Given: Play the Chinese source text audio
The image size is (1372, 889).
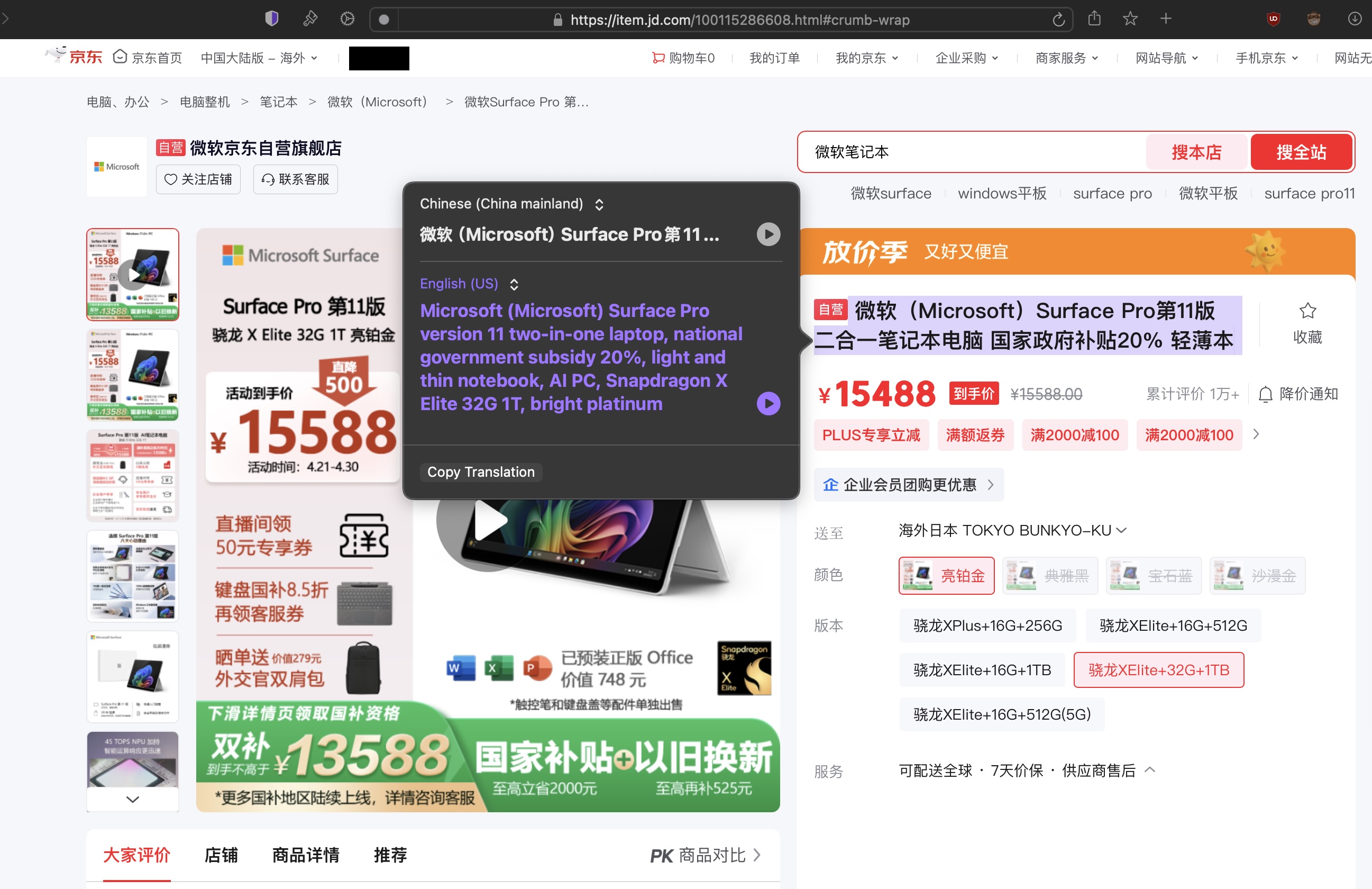Looking at the screenshot, I should [768, 234].
